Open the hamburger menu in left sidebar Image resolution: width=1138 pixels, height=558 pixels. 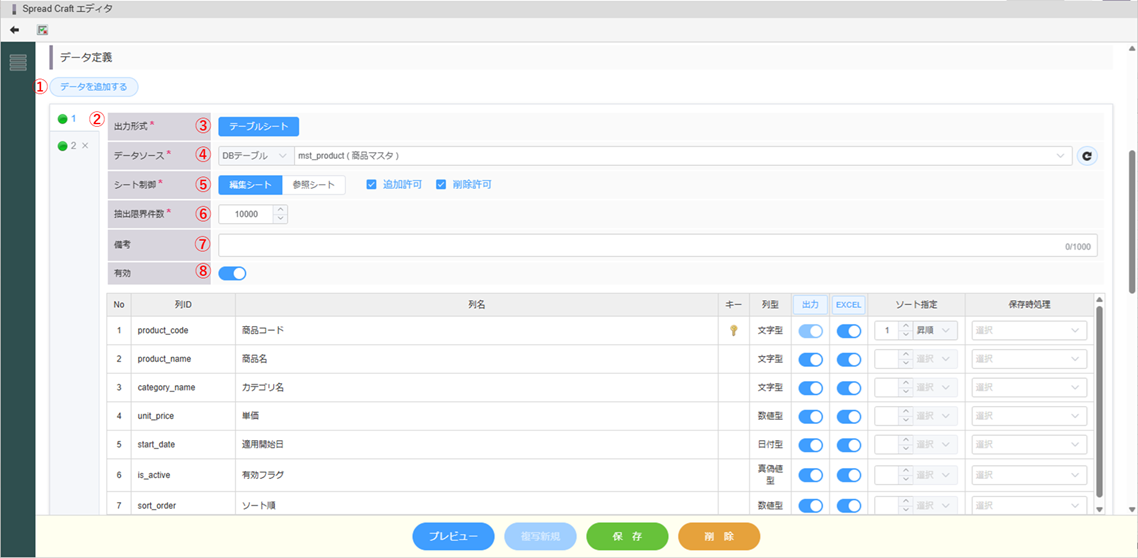click(18, 63)
